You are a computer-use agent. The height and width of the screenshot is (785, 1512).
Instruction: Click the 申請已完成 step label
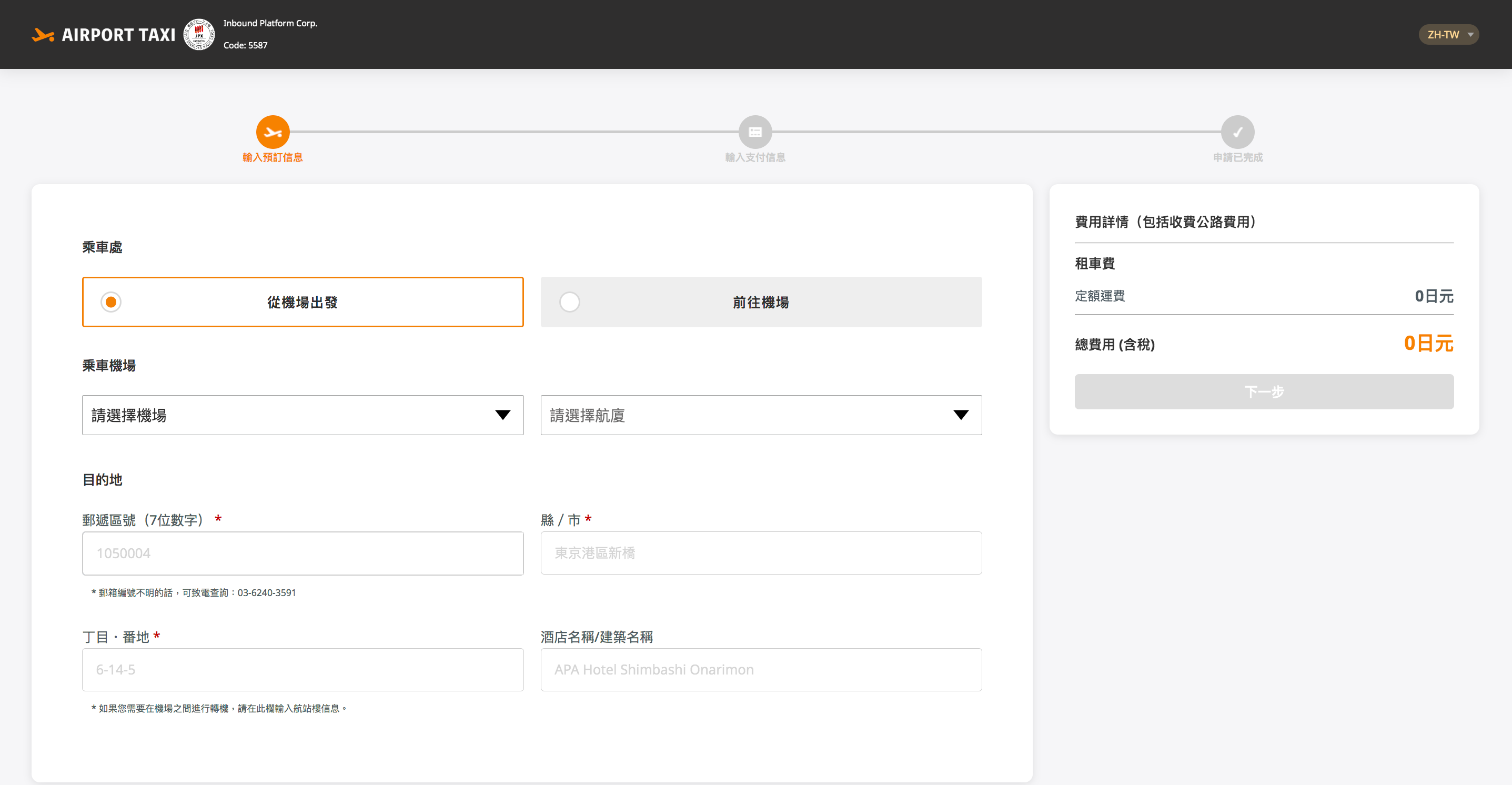coord(1237,157)
